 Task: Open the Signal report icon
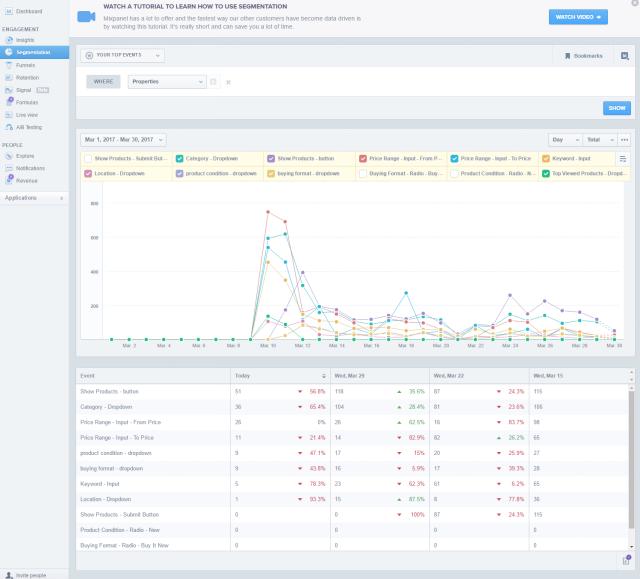point(10,90)
